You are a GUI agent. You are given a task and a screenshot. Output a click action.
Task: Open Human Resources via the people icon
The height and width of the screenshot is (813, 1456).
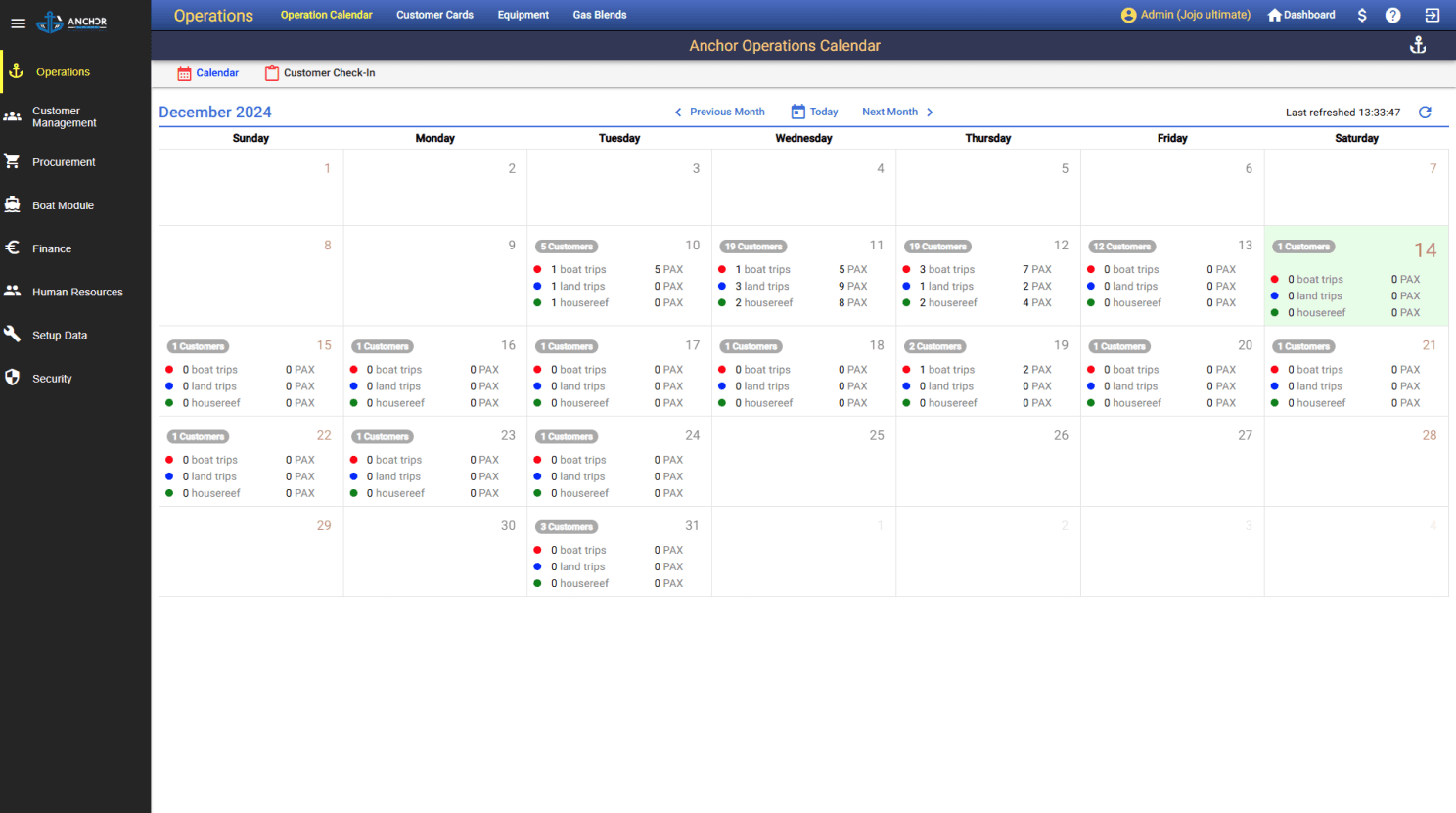click(14, 292)
